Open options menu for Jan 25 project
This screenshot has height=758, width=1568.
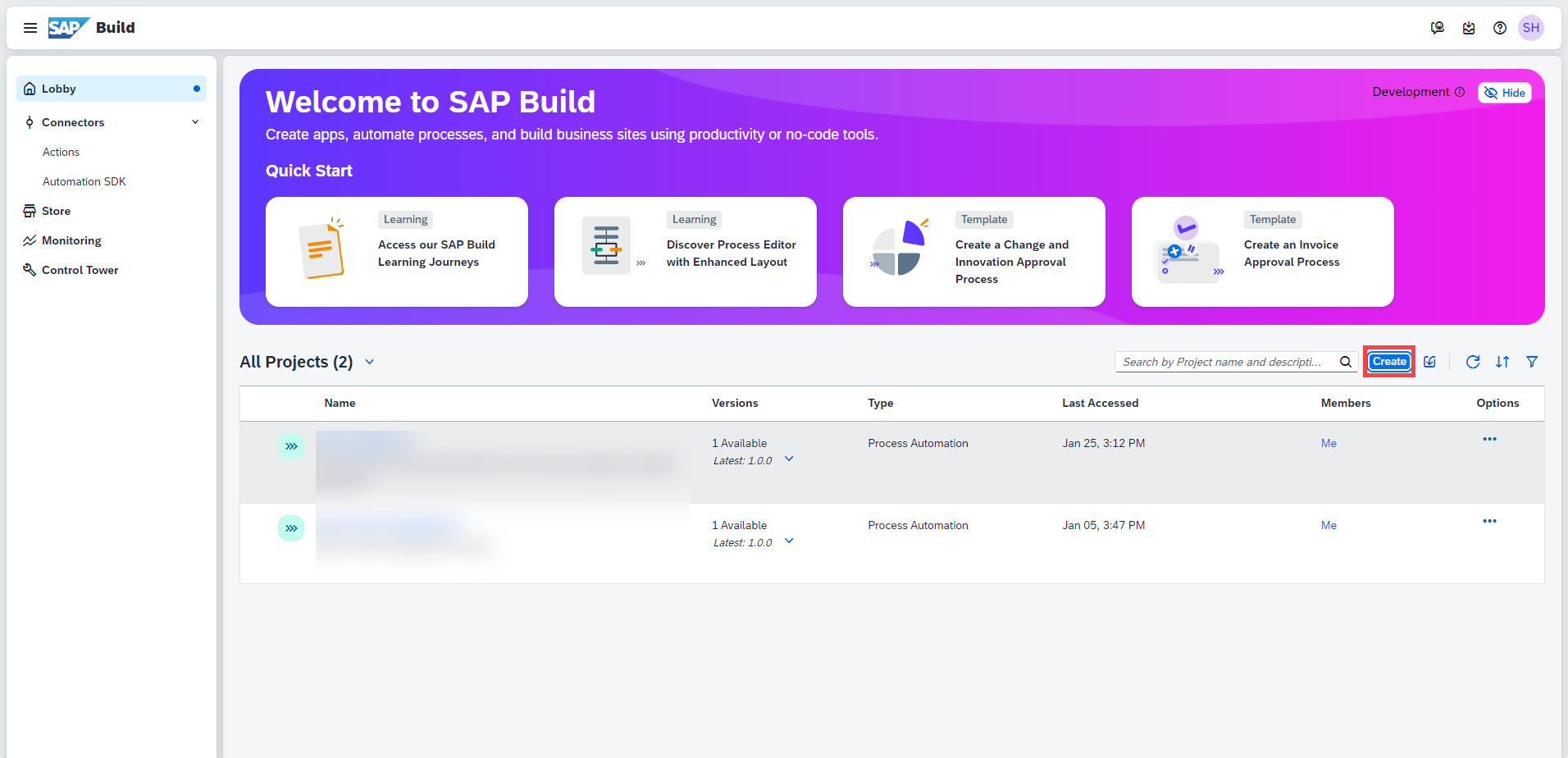pos(1490,439)
